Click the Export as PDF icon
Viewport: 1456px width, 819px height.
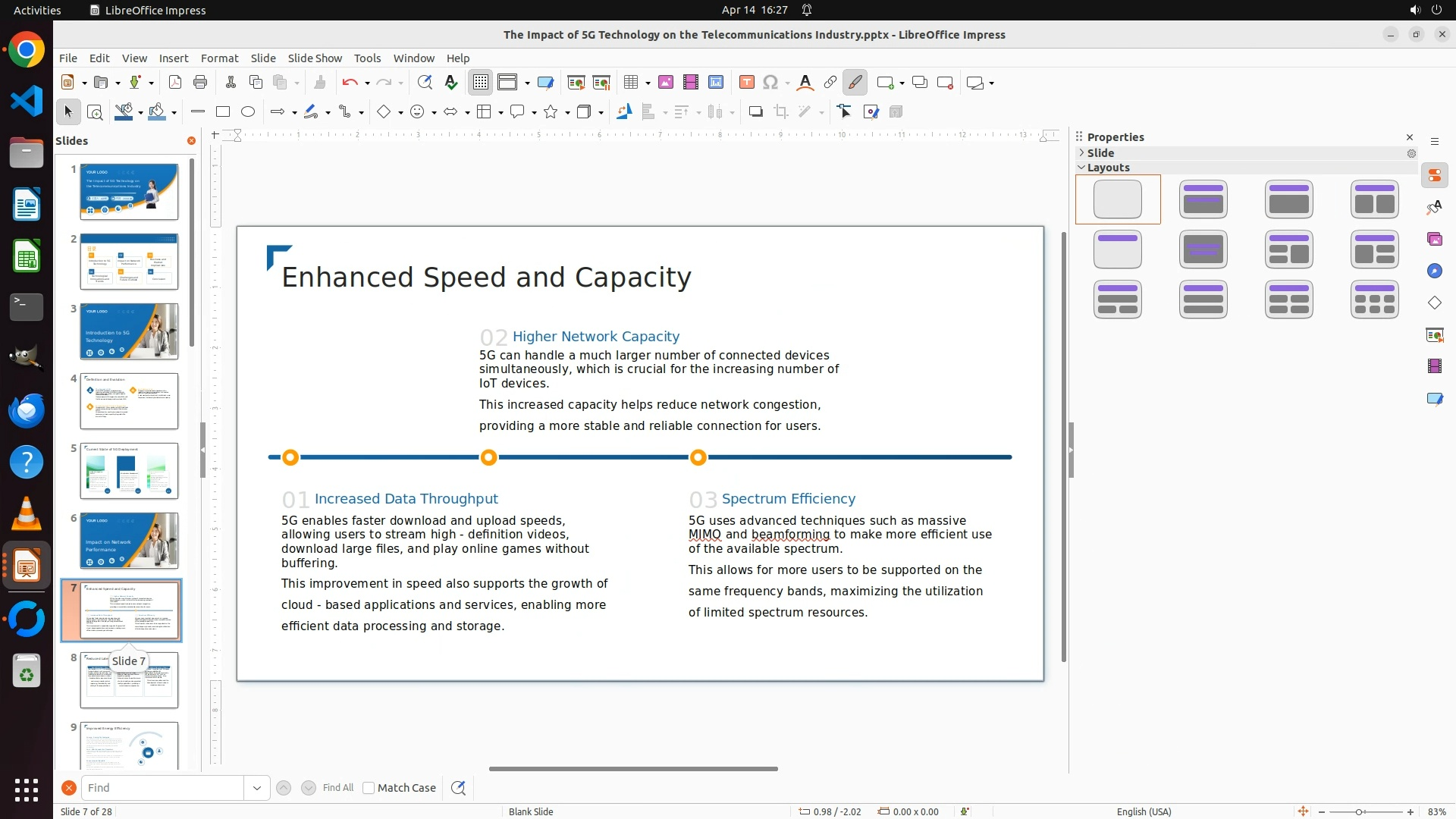(x=175, y=83)
